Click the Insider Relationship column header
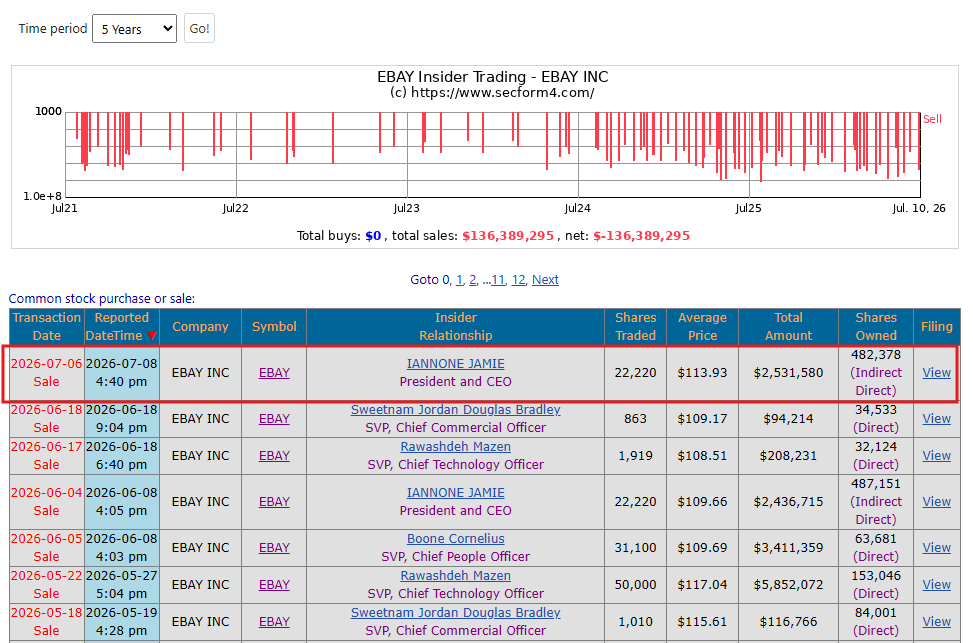The height and width of the screenshot is (643, 973). pos(455,326)
